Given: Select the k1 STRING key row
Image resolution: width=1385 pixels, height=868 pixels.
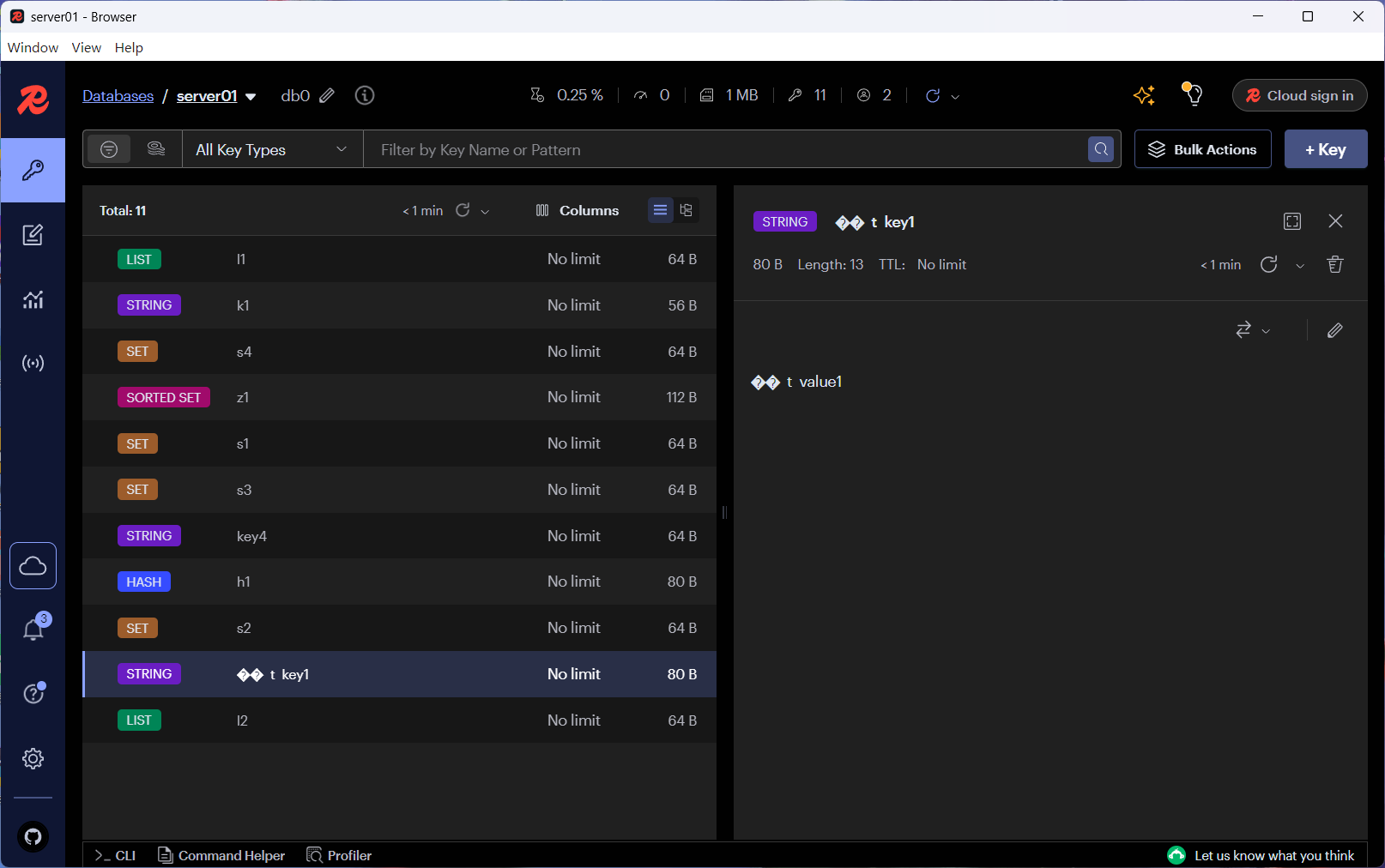Looking at the screenshot, I should click(x=400, y=305).
